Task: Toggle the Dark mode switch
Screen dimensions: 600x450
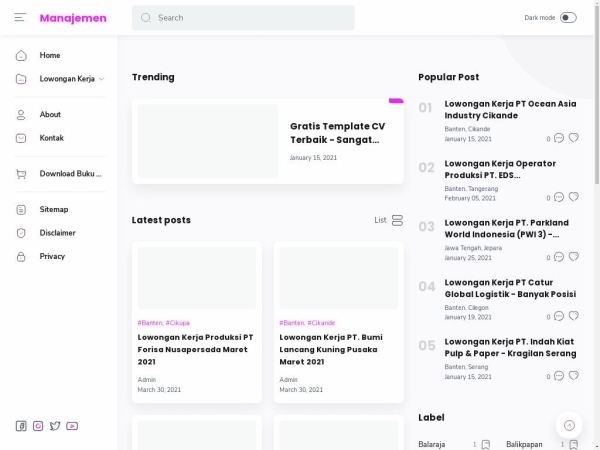Action: (568, 18)
